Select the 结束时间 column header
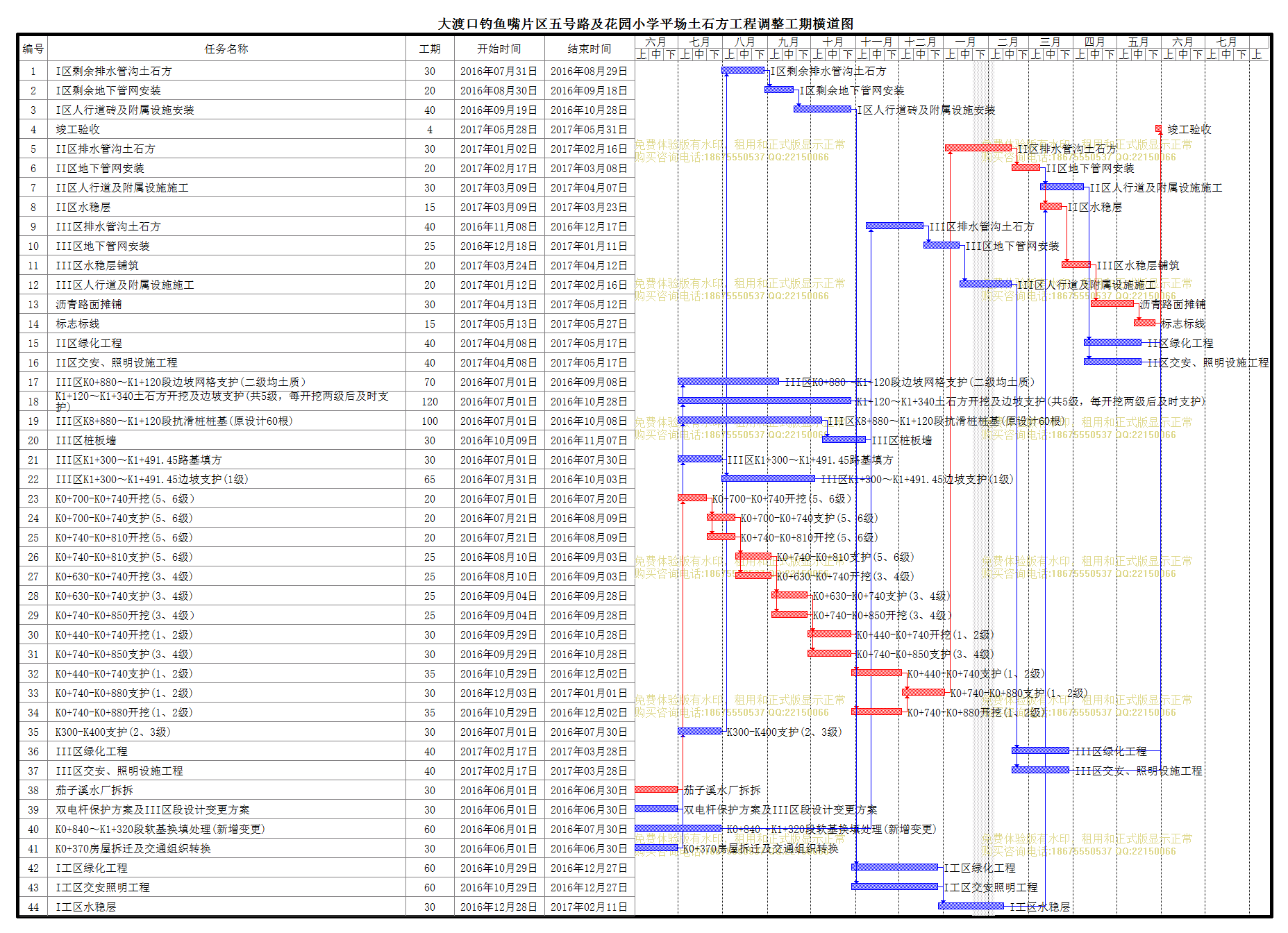Viewport: 1288px width, 933px height. click(589, 49)
